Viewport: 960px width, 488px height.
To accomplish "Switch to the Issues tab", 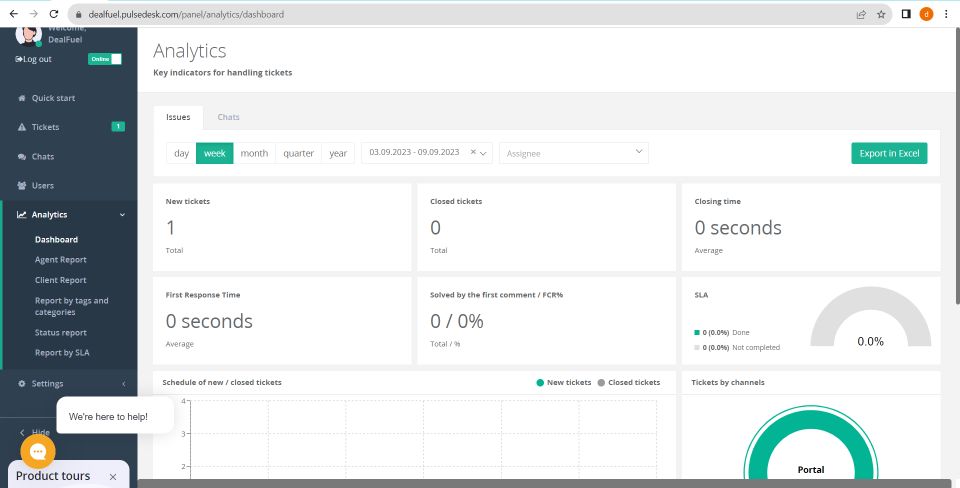I will (178, 117).
